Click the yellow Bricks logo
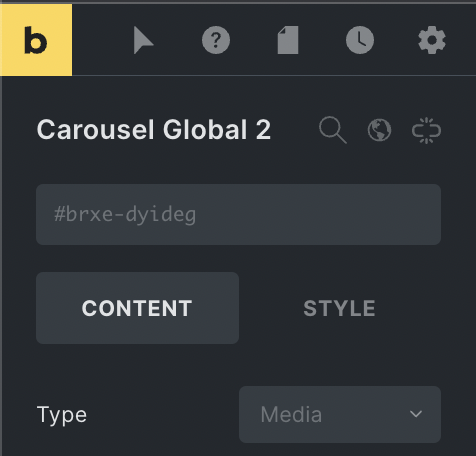The image size is (476, 456). click(x=36, y=40)
